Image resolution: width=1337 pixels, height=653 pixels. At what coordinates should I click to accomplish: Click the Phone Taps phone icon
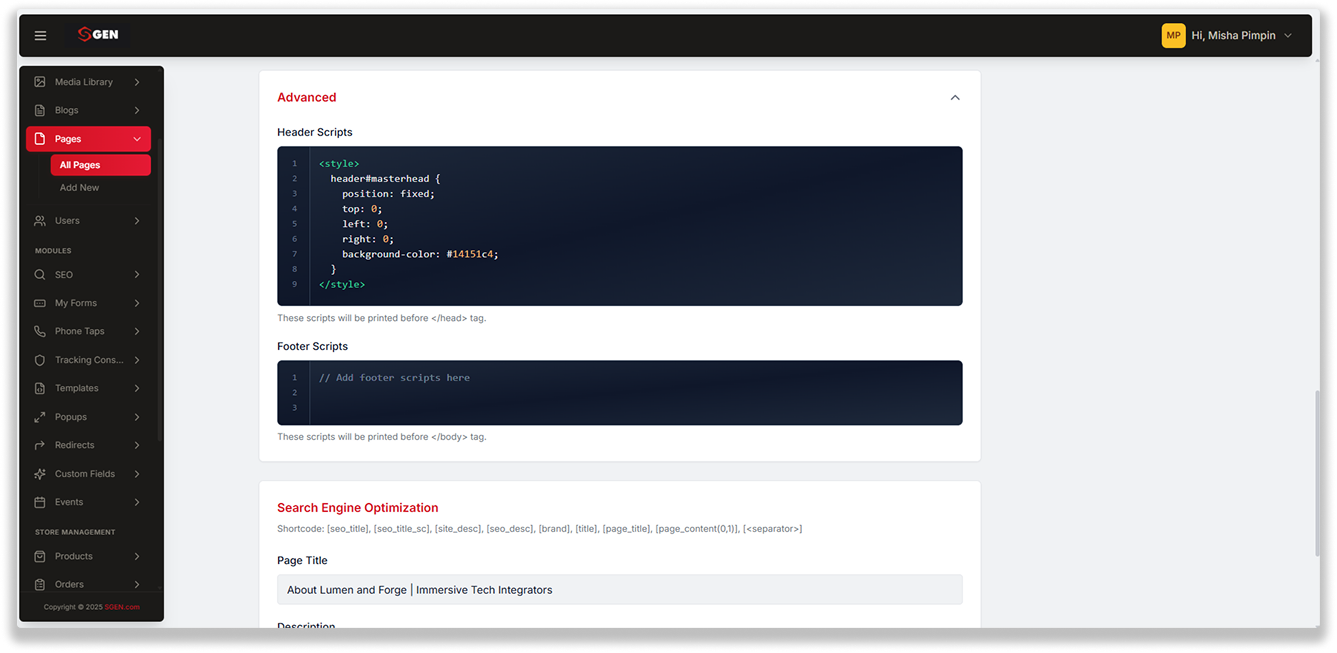[40, 331]
